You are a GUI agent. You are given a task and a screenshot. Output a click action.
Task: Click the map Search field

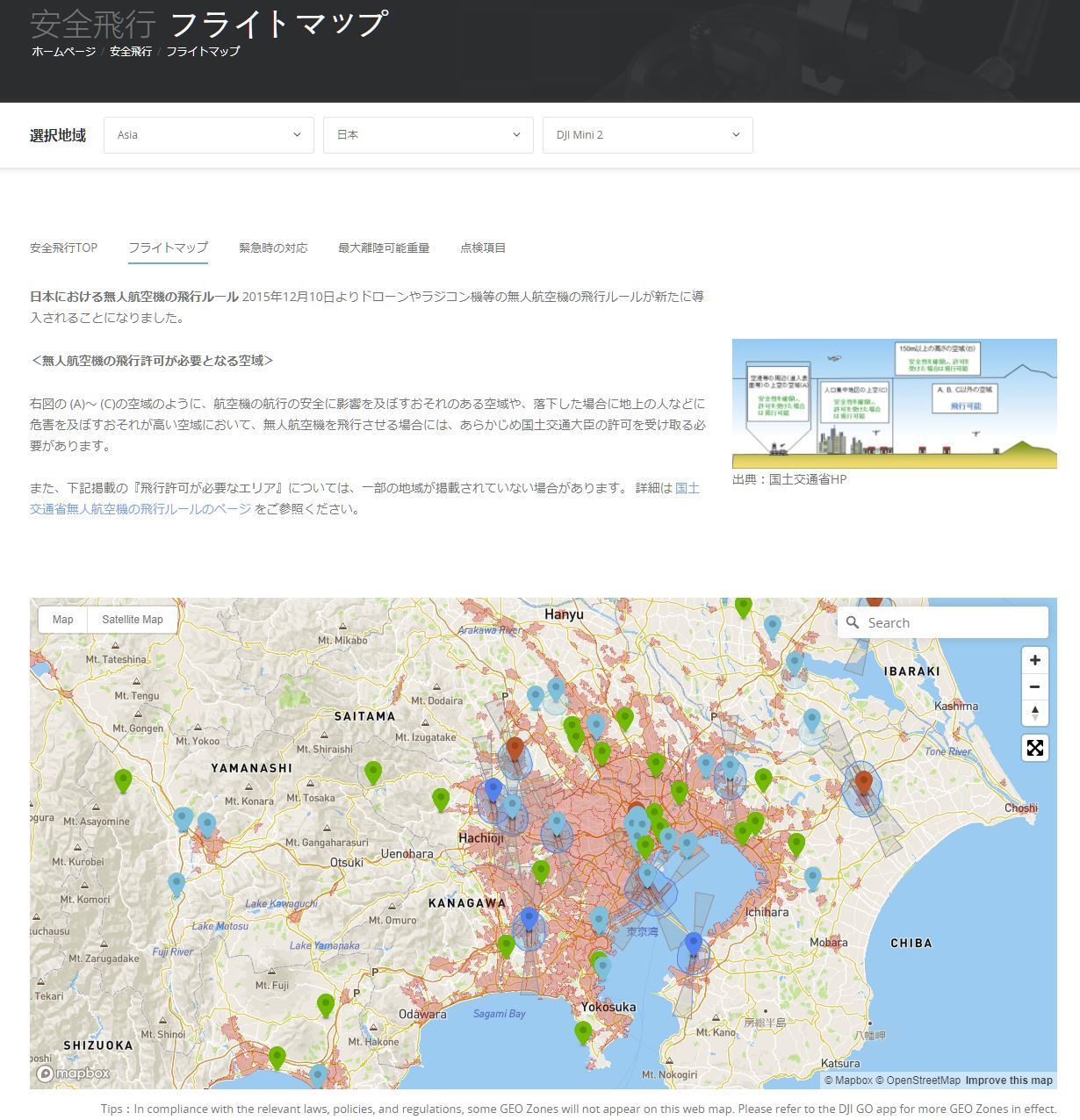tap(953, 622)
